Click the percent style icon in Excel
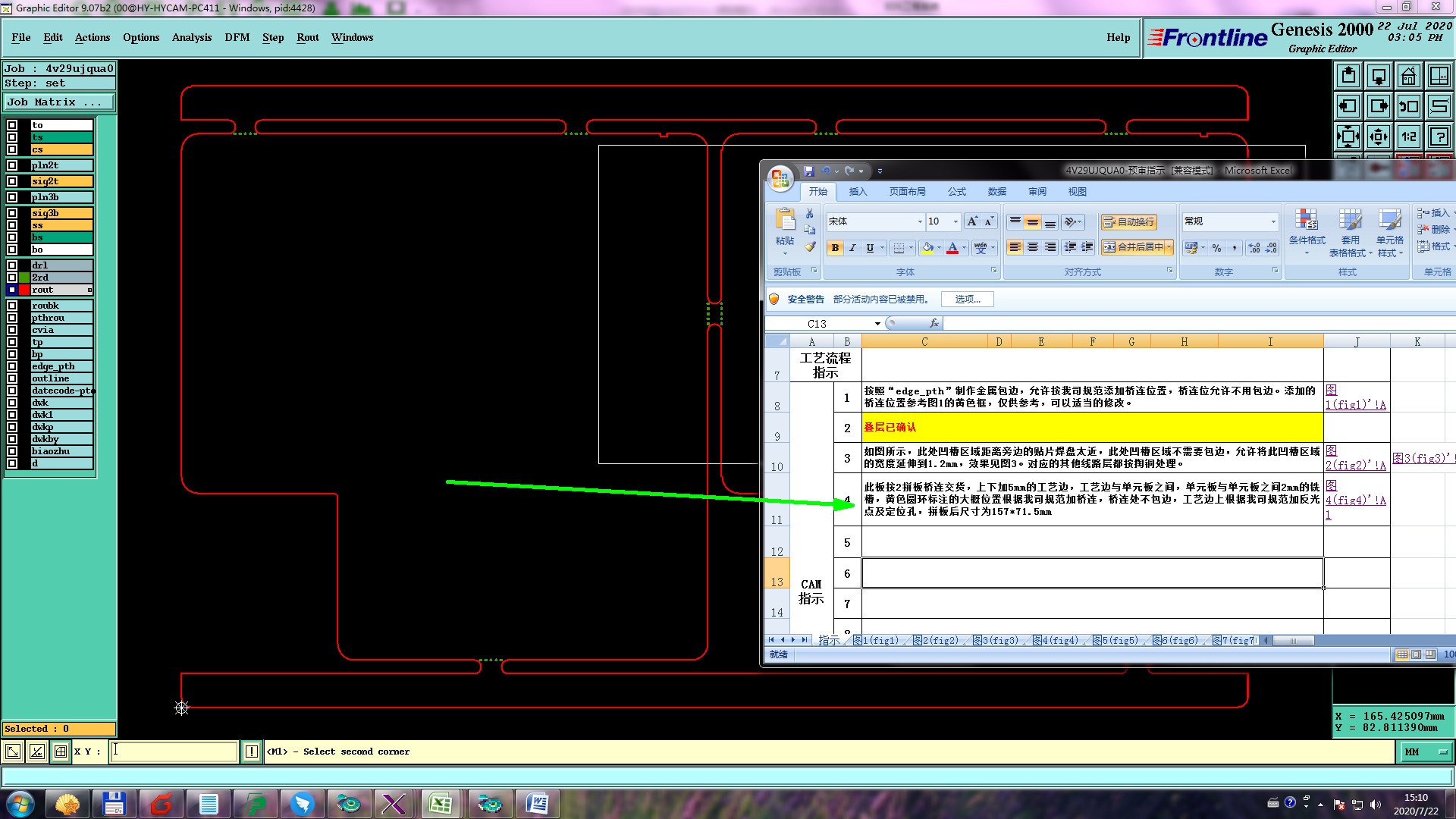Screen dimensions: 1456x819 click(x=1216, y=248)
